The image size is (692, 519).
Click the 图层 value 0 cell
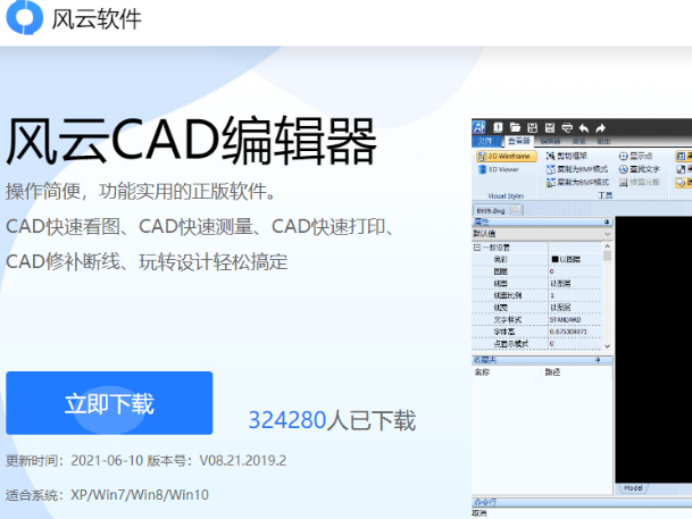click(x=575, y=271)
